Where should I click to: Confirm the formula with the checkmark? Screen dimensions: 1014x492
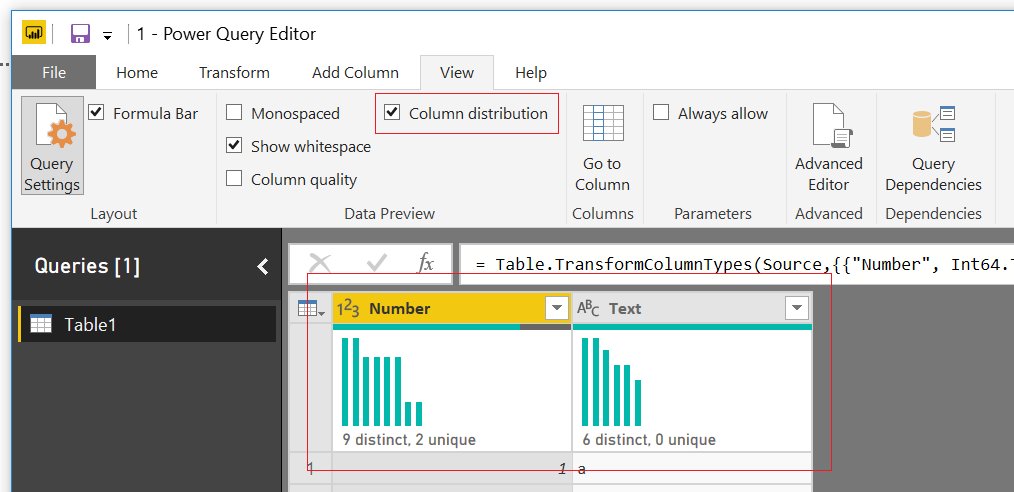tap(376, 263)
